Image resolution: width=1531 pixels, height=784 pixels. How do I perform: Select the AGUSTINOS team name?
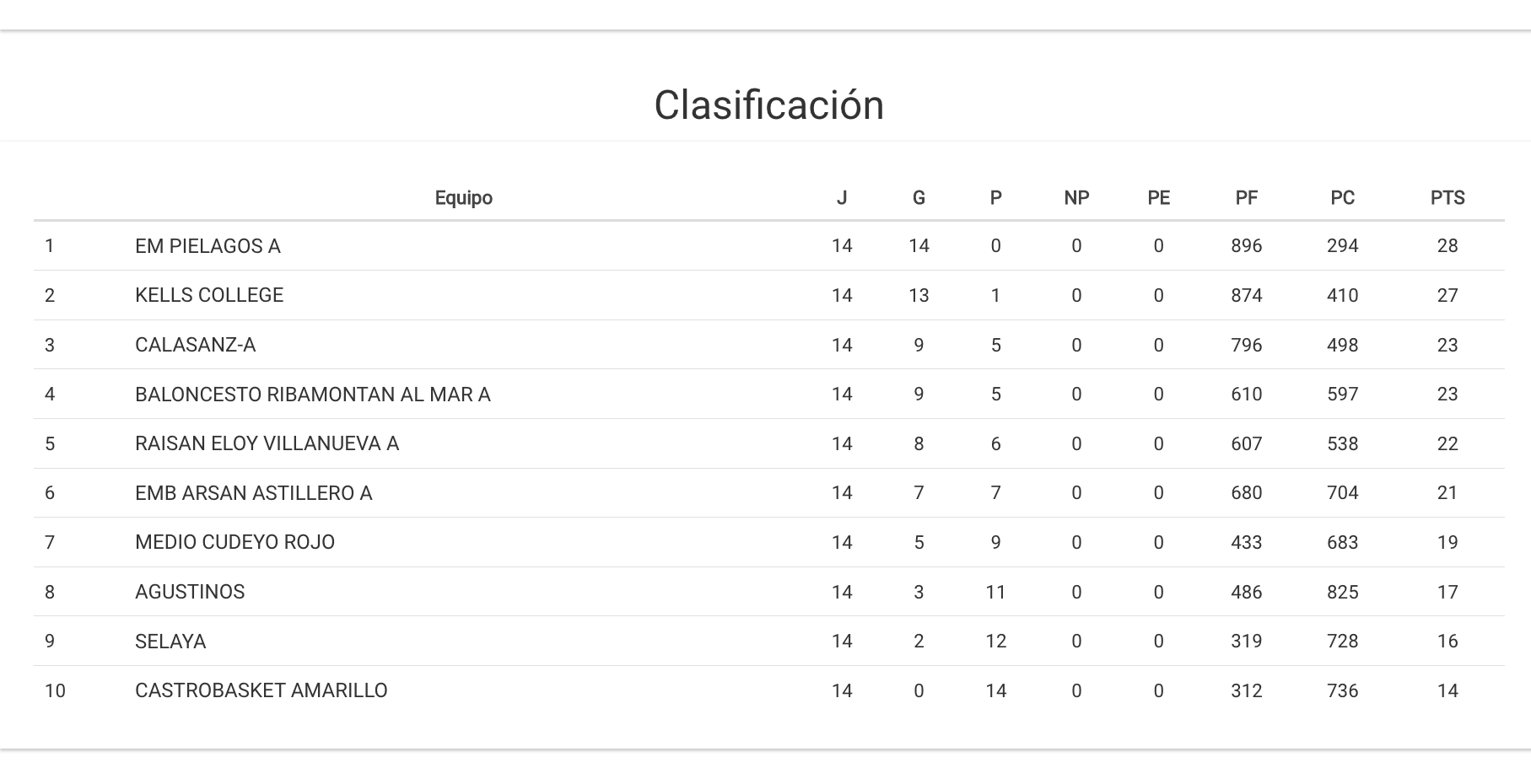pos(190,592)
